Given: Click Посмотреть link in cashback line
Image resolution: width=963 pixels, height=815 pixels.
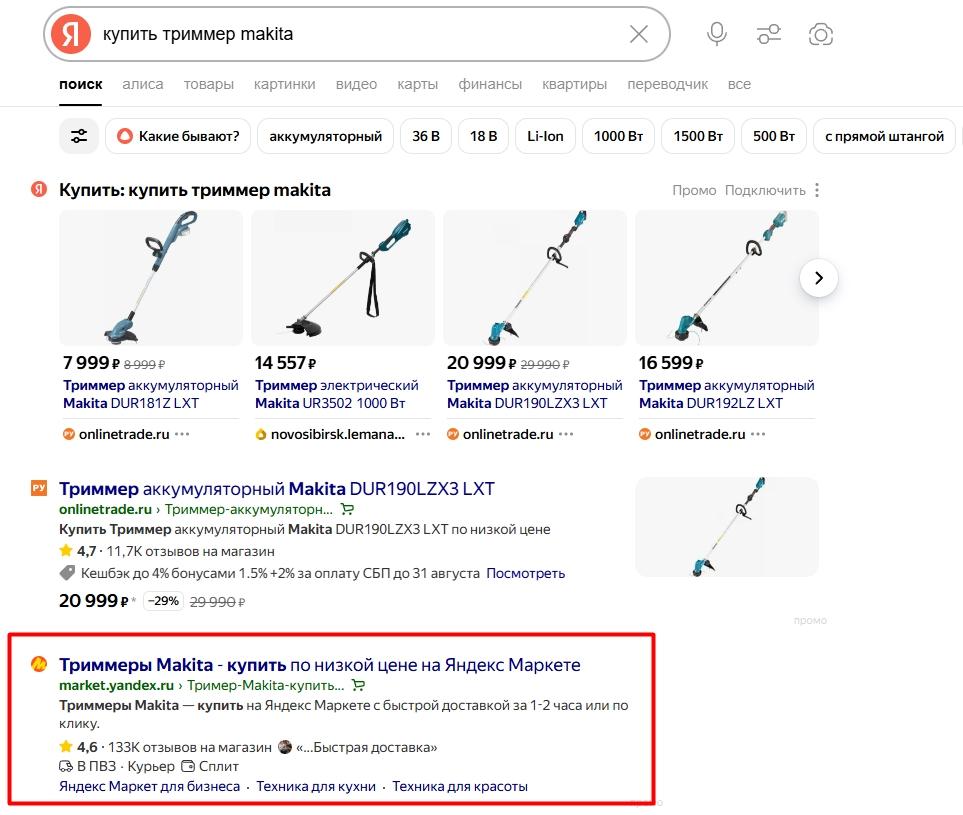Looking at the screenshot, I should click(525, 573).
